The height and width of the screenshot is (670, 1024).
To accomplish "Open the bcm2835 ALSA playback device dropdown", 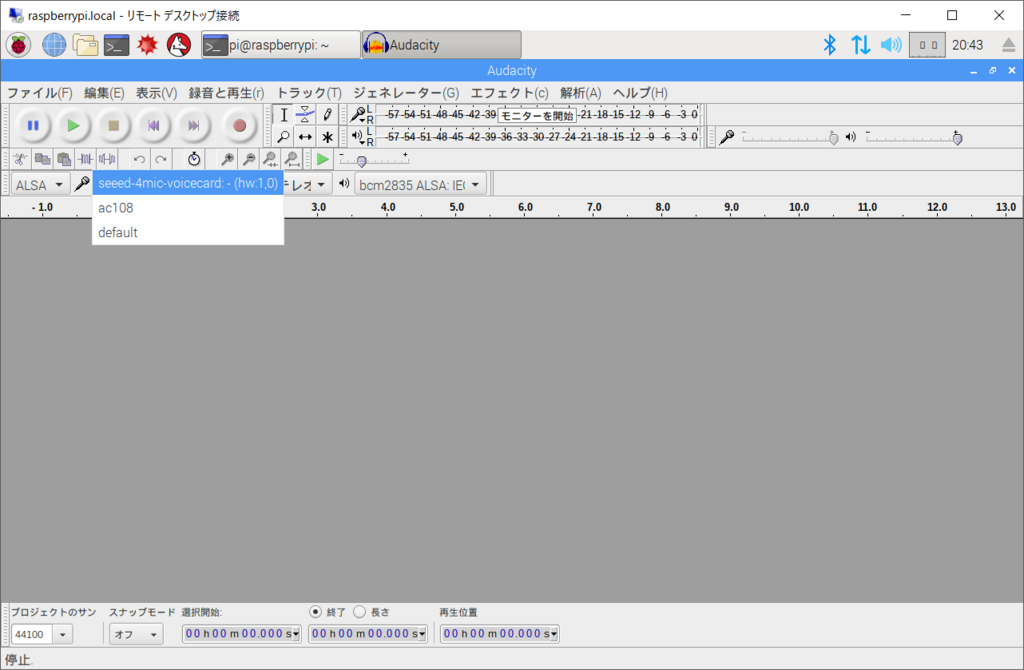I will coord(421,185).
